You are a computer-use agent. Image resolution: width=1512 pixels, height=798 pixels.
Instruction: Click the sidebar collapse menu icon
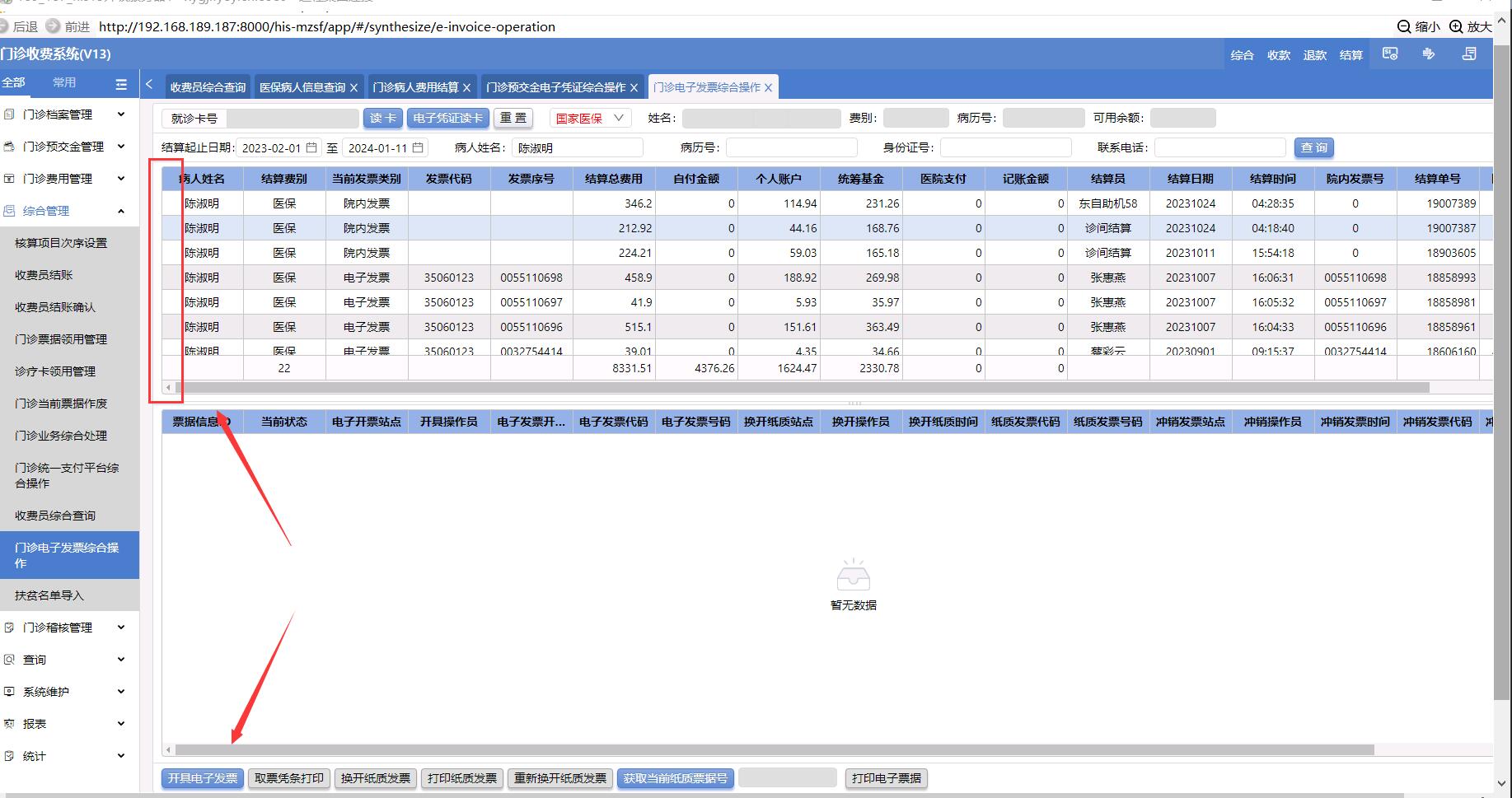[121, 84]
